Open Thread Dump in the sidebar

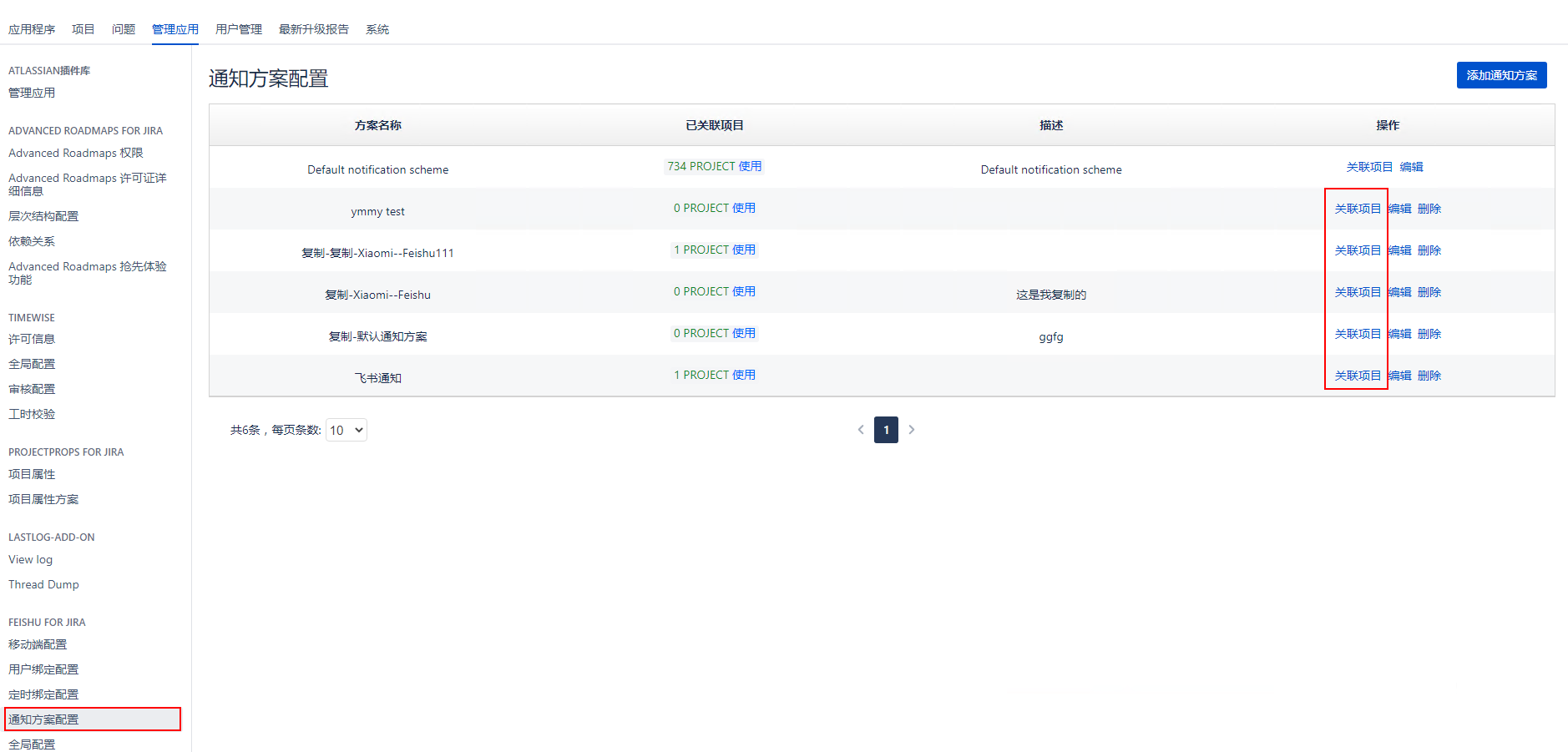point(43,585)
